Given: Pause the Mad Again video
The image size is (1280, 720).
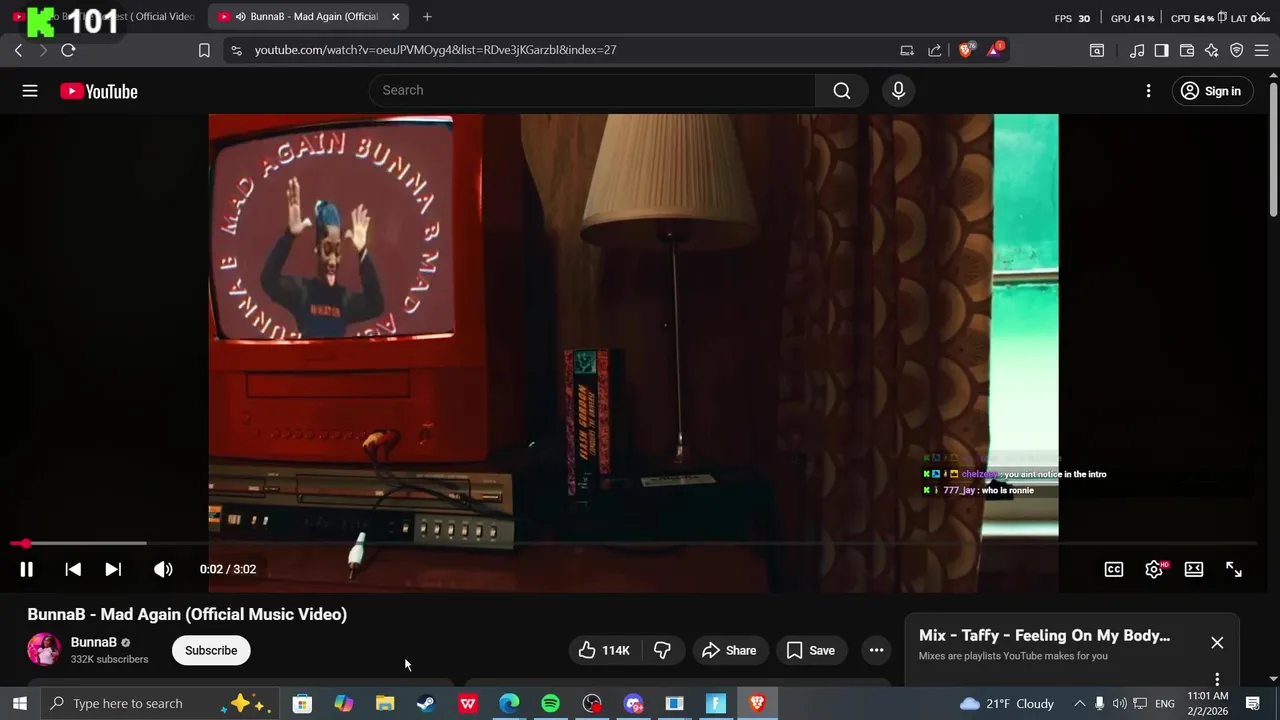Looking at the screenshot, I should tap(27, 569).
